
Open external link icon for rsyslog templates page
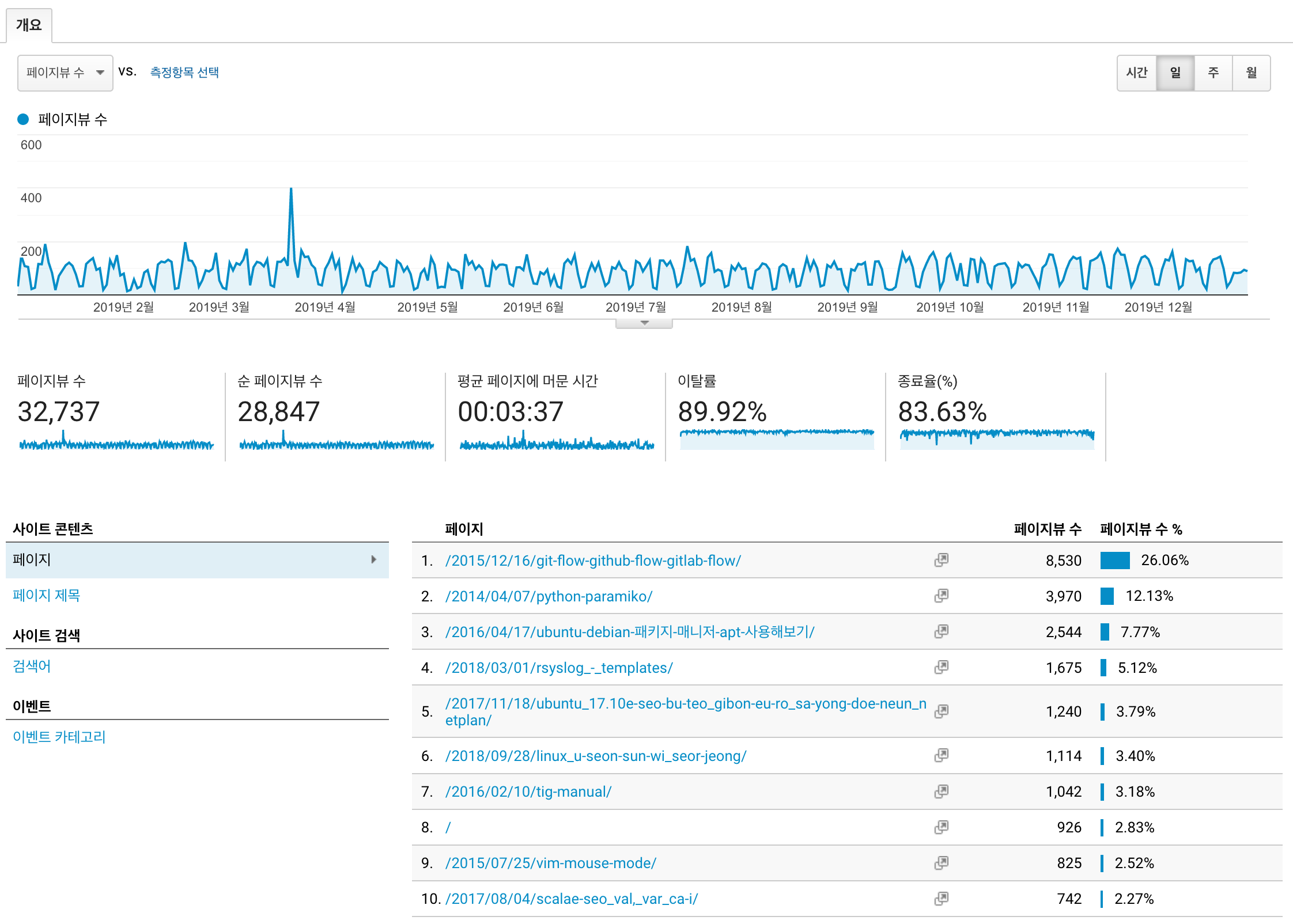tap(942, 667)
